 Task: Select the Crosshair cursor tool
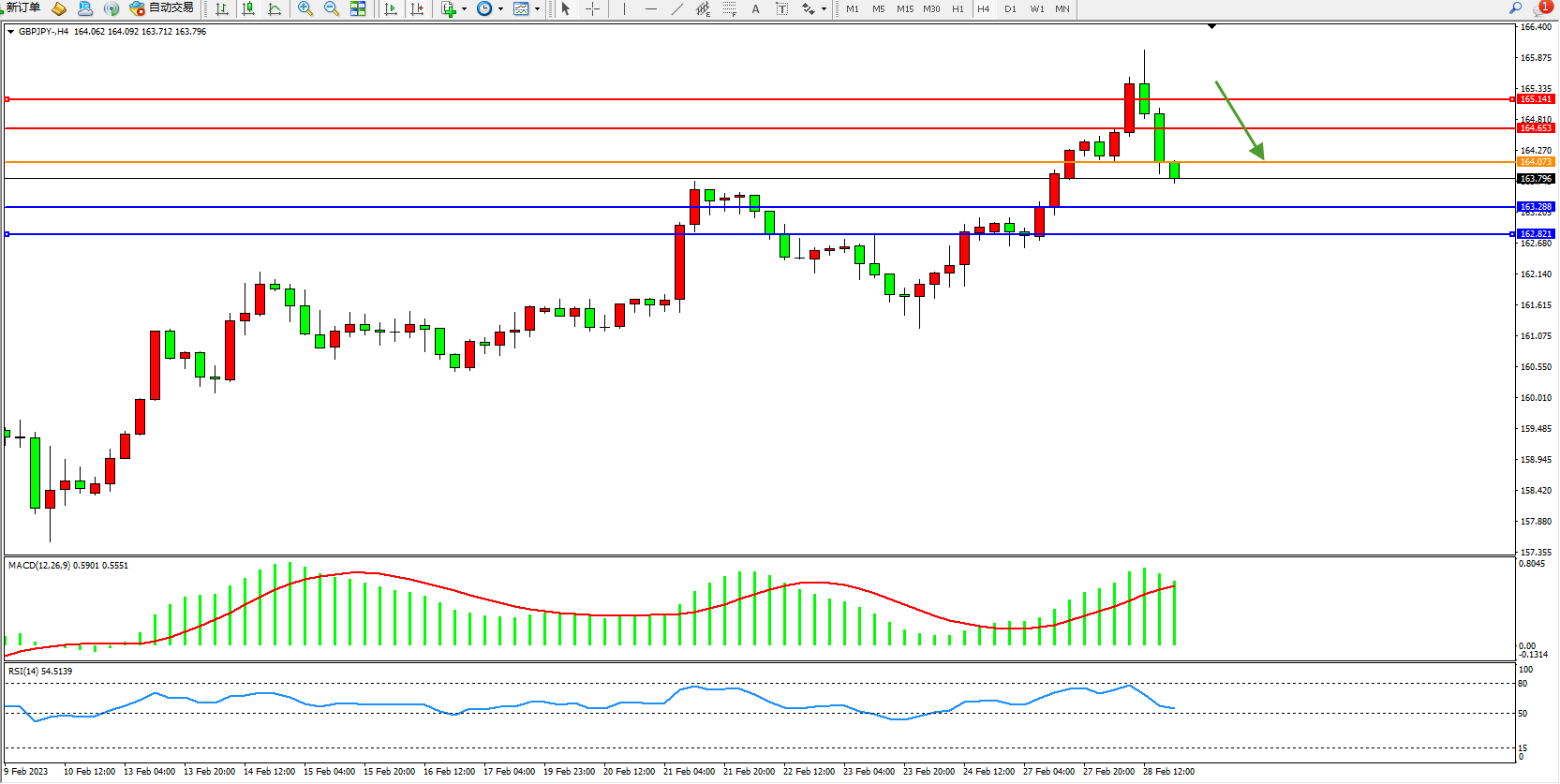(593, 8)
